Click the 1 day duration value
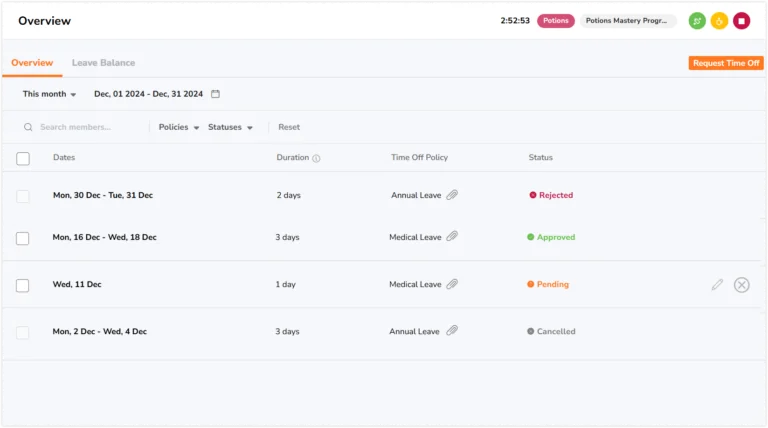 [286, 284]
